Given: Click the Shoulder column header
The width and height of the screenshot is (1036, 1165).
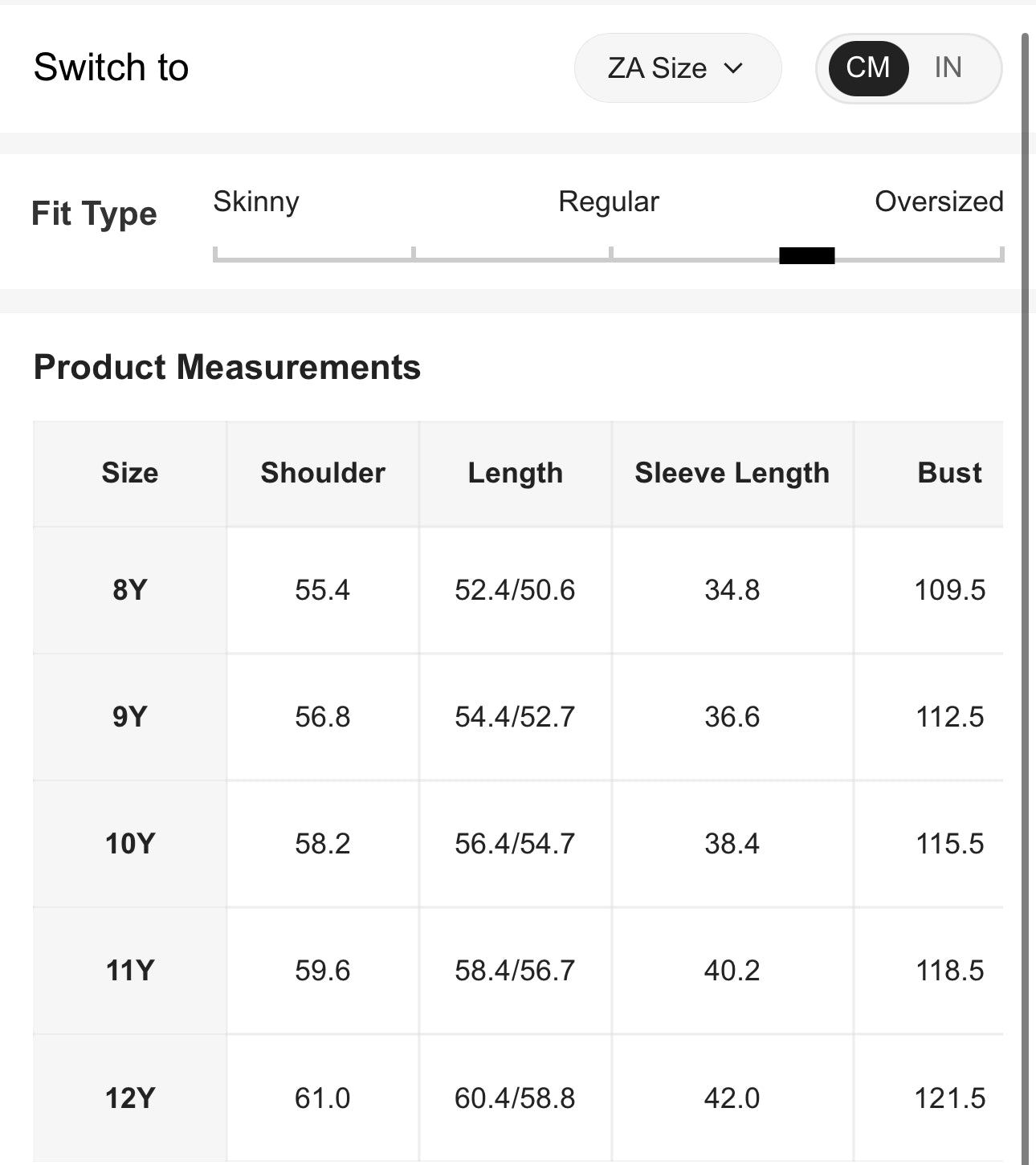Looking at the screenshot, I should (323, 473).
